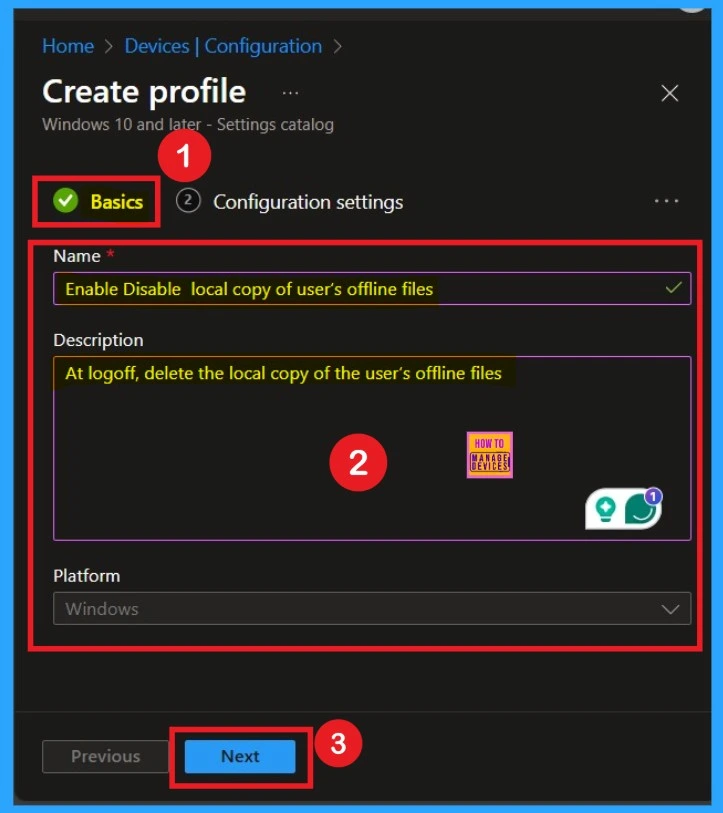Click the Previous button
Screen dimensions: 723x813
[x=105, y=756]
